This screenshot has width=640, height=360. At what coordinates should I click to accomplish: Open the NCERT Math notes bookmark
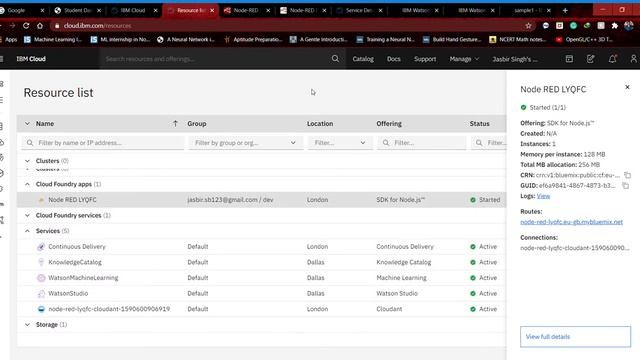tap(518, 40)
